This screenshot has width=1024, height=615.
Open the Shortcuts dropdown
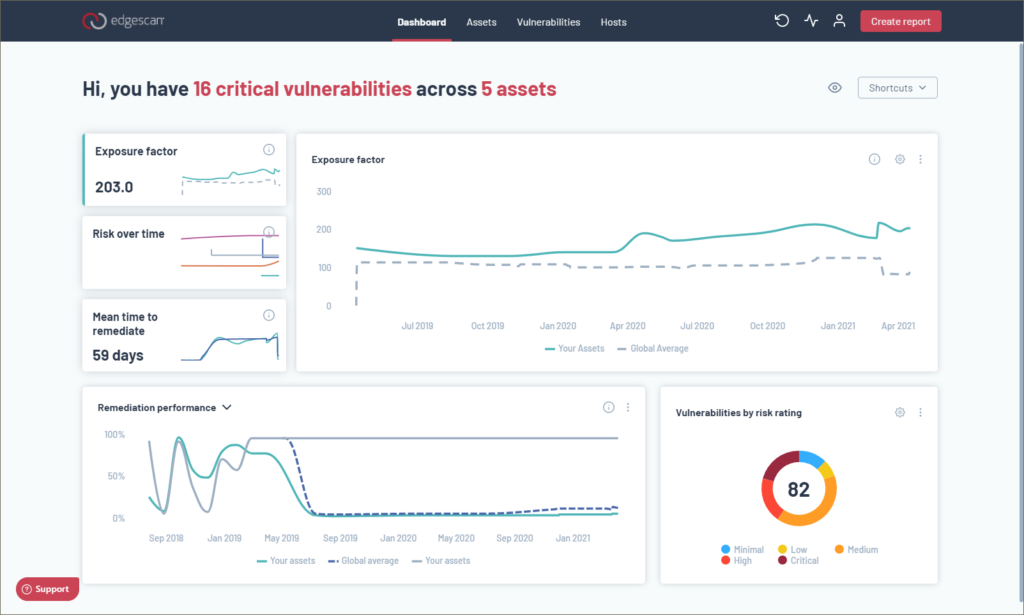click(x=897, y=87)
